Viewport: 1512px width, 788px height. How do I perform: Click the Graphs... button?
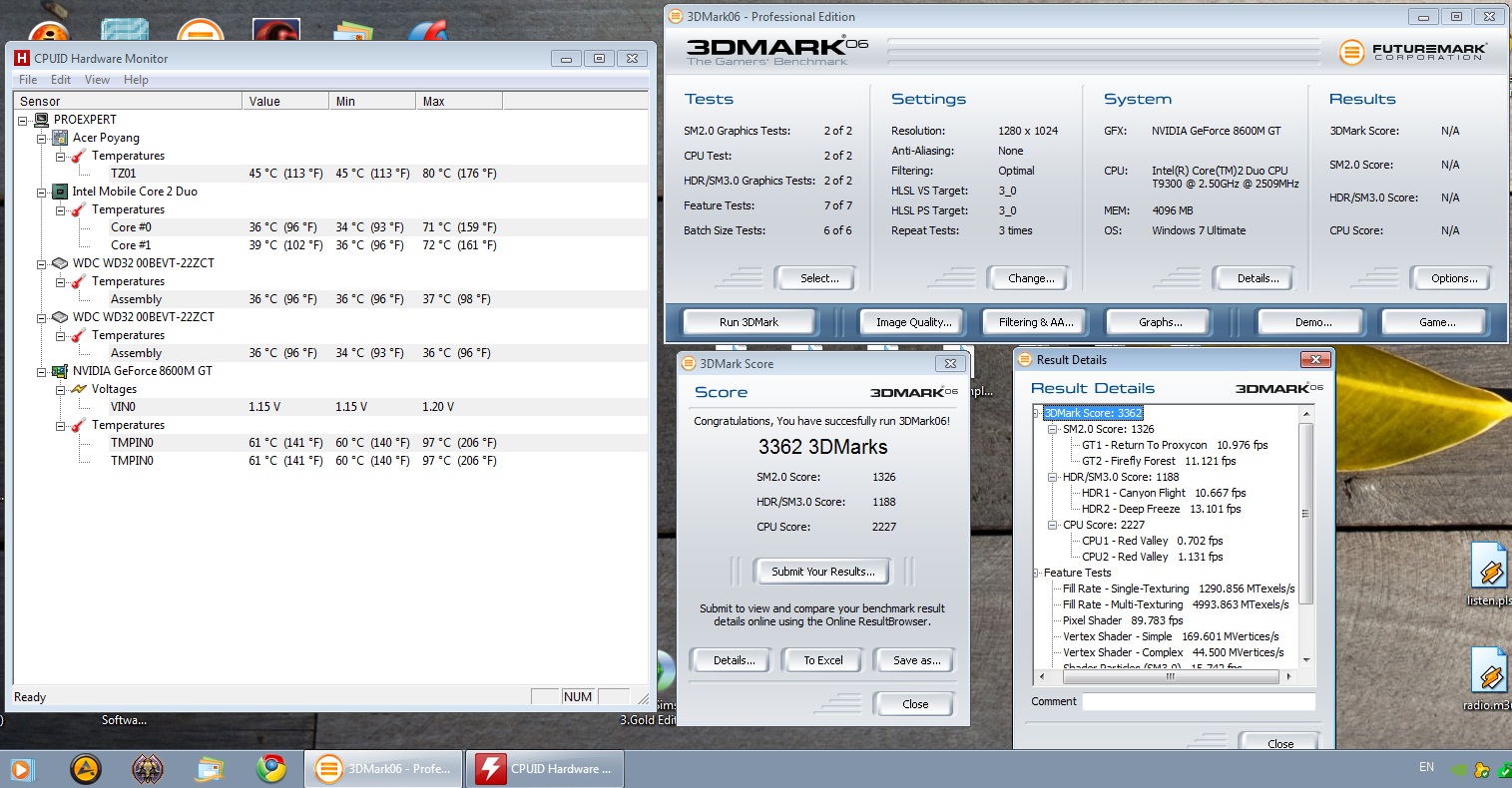pos(1160,322)
